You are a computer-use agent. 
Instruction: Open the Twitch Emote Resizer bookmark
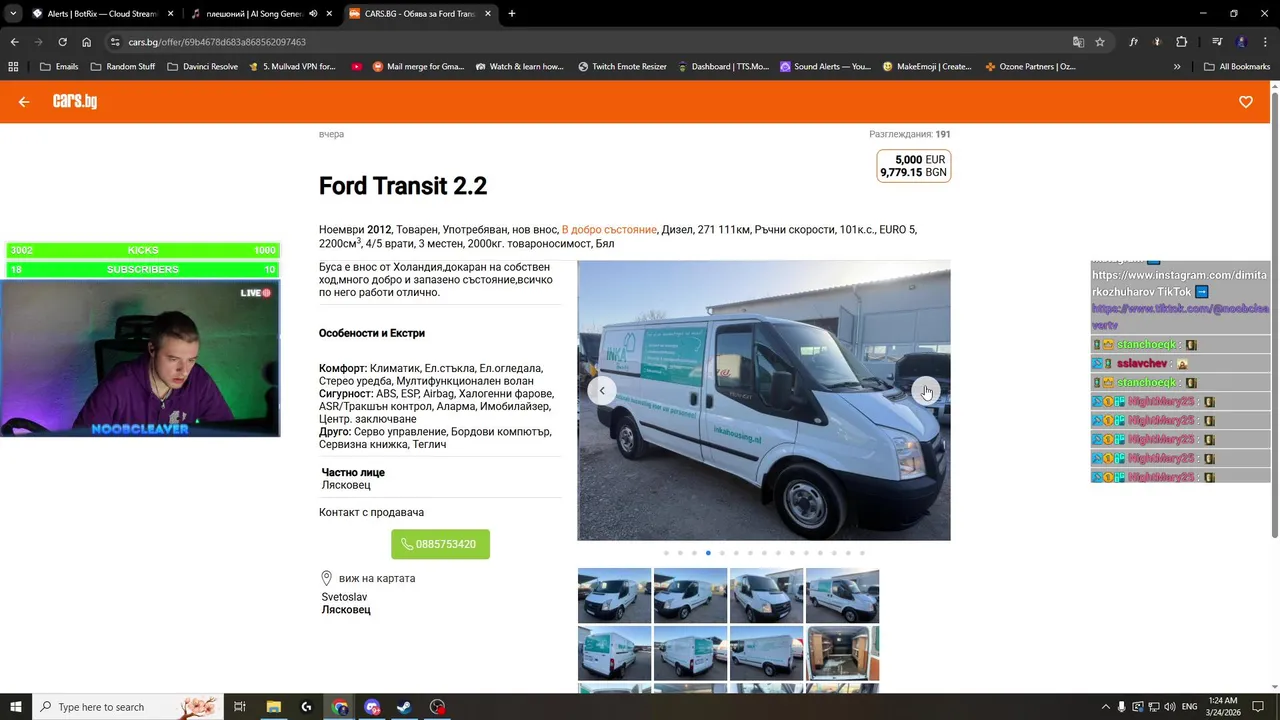tap(621, 67)
